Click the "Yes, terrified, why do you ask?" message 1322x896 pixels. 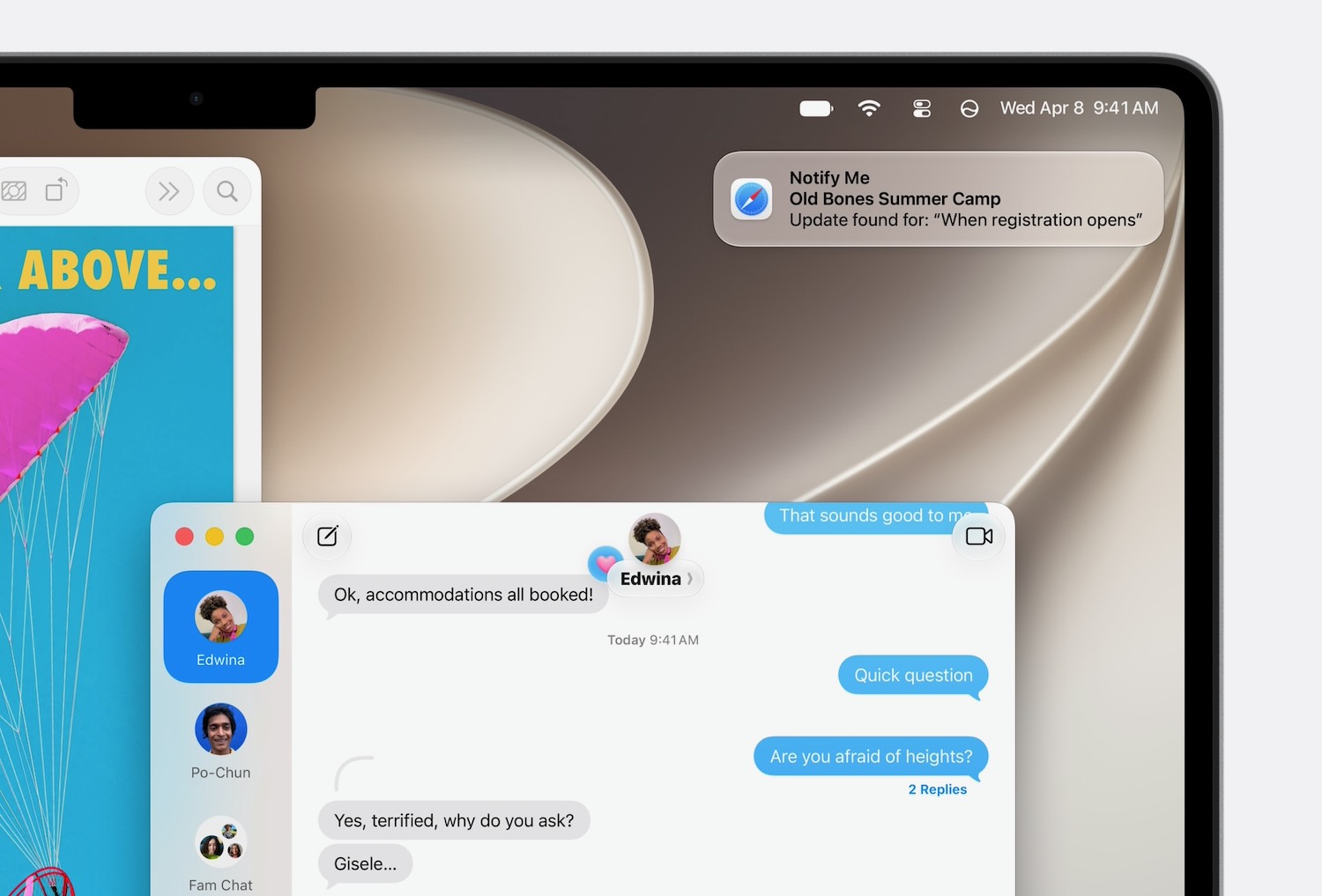[454, 820]
